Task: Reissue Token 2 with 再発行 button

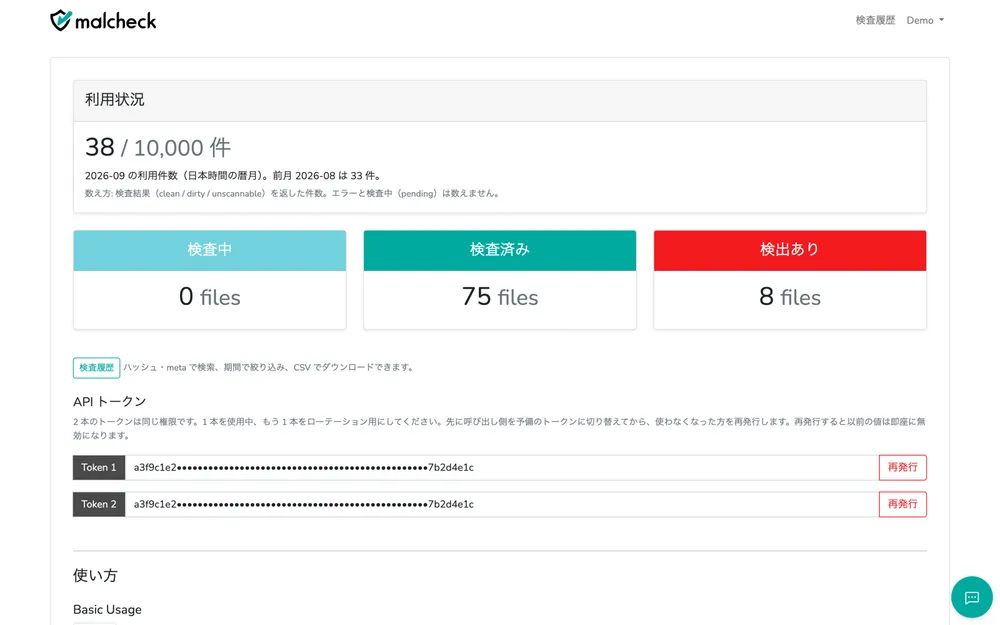Action: [x=902, y=504]
